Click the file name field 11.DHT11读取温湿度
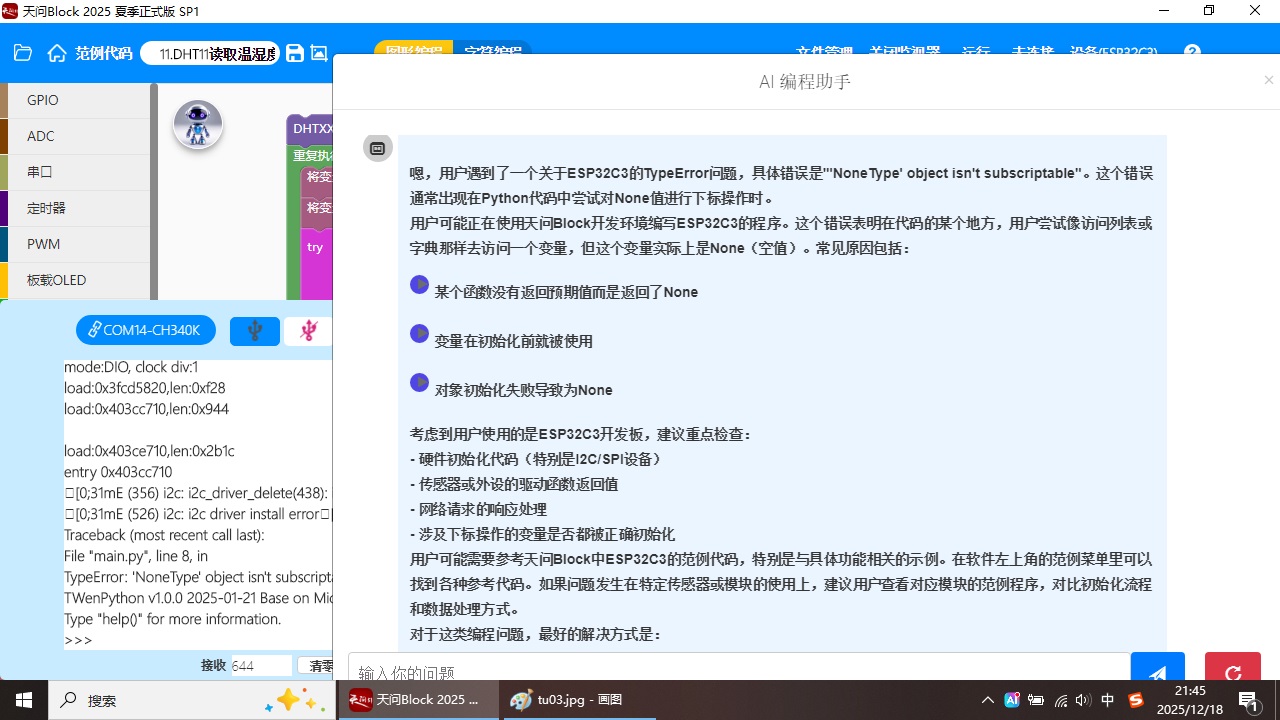Viewport: 1280px width, 720px height. (x=210, y=53)
